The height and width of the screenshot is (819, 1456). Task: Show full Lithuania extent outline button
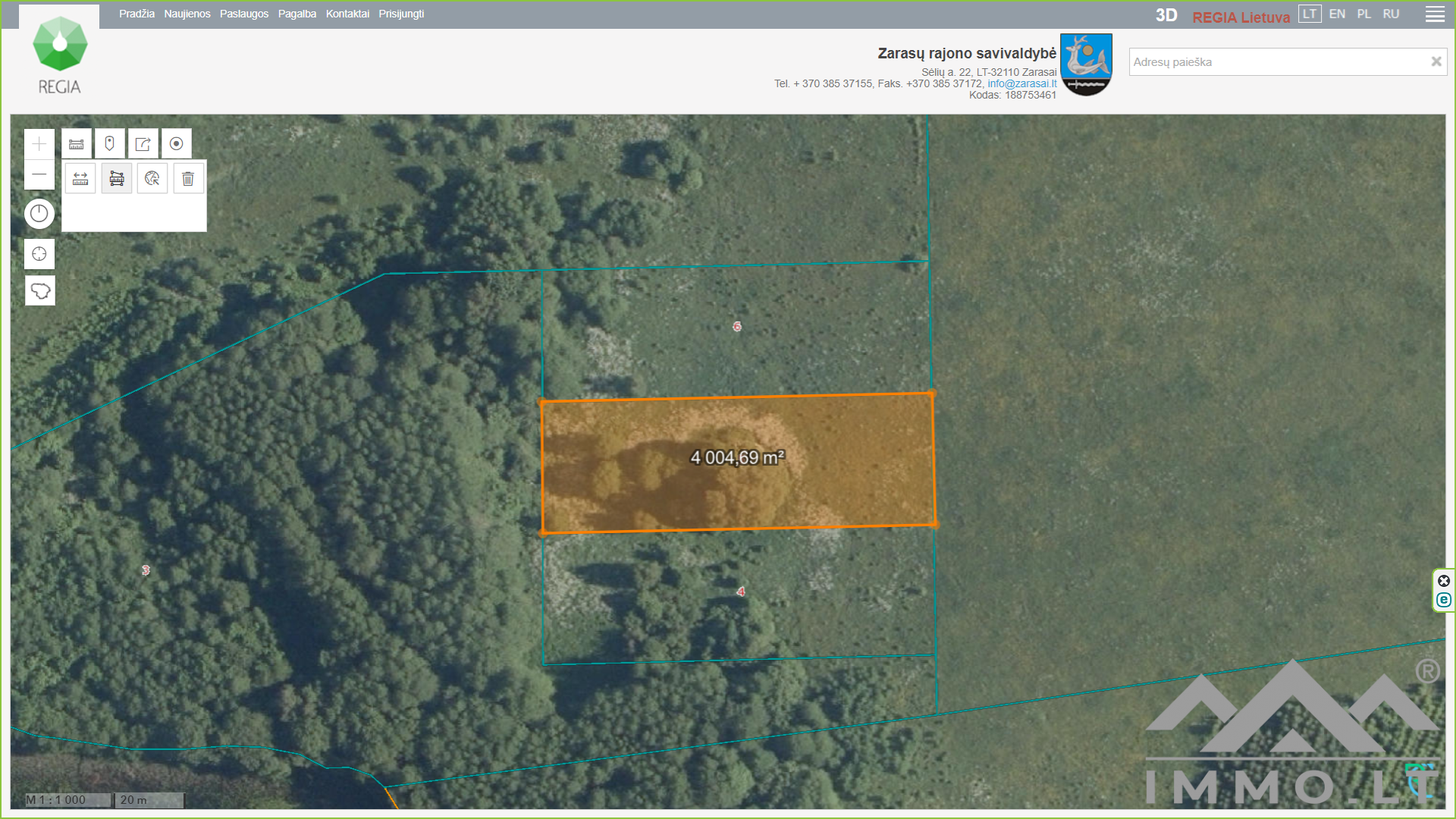[40, 290]
